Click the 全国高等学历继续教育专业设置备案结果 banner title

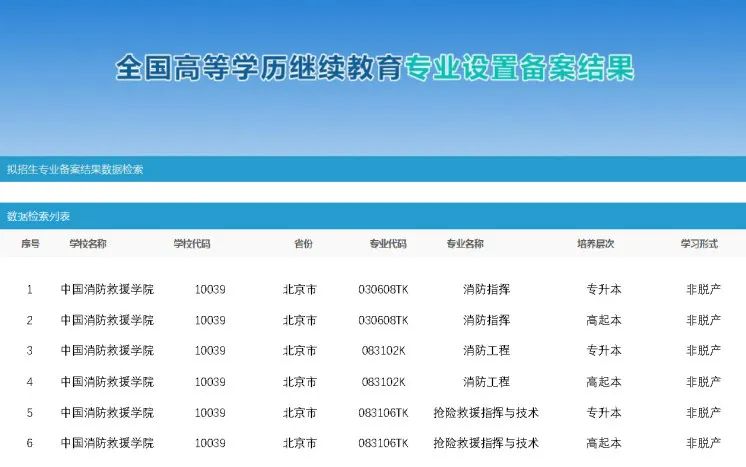375,68
